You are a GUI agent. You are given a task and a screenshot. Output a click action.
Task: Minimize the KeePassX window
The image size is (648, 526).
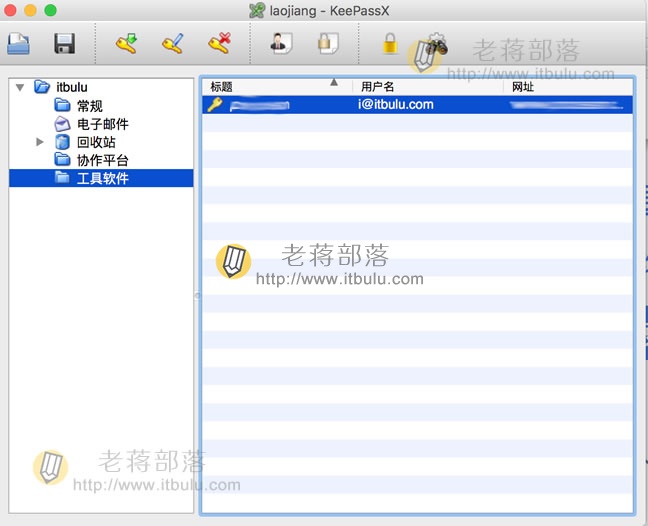click(x=30, y=10)
